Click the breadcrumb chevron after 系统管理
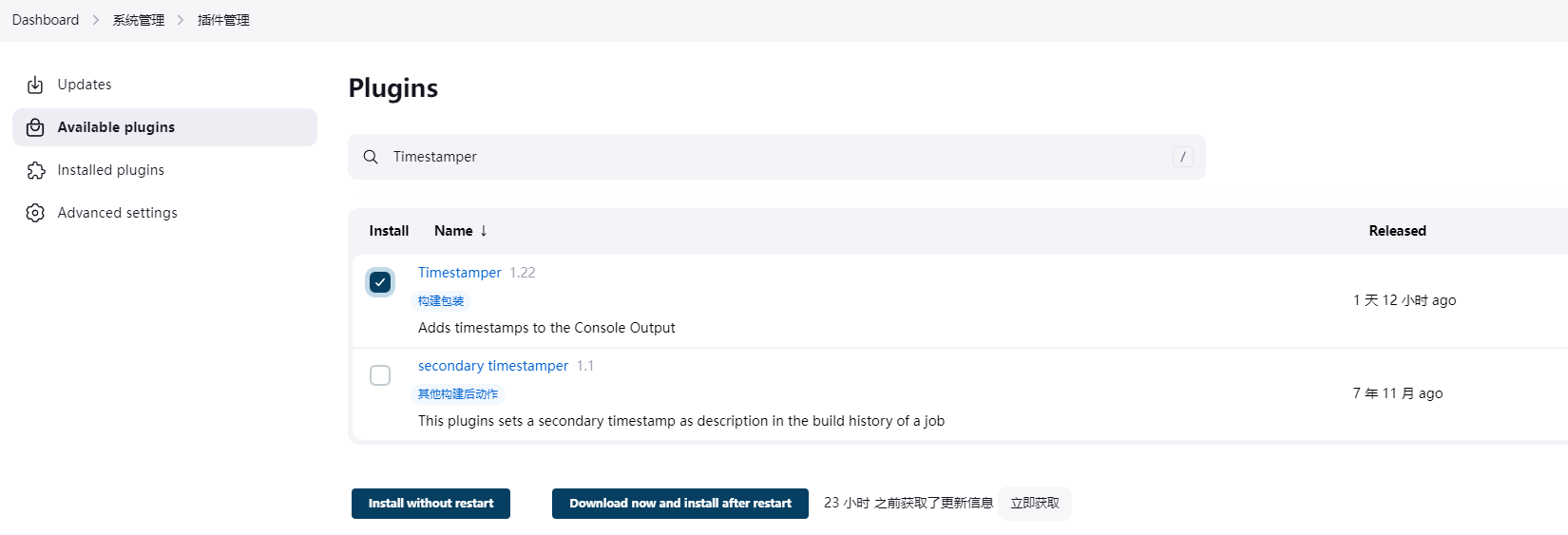 181,20
